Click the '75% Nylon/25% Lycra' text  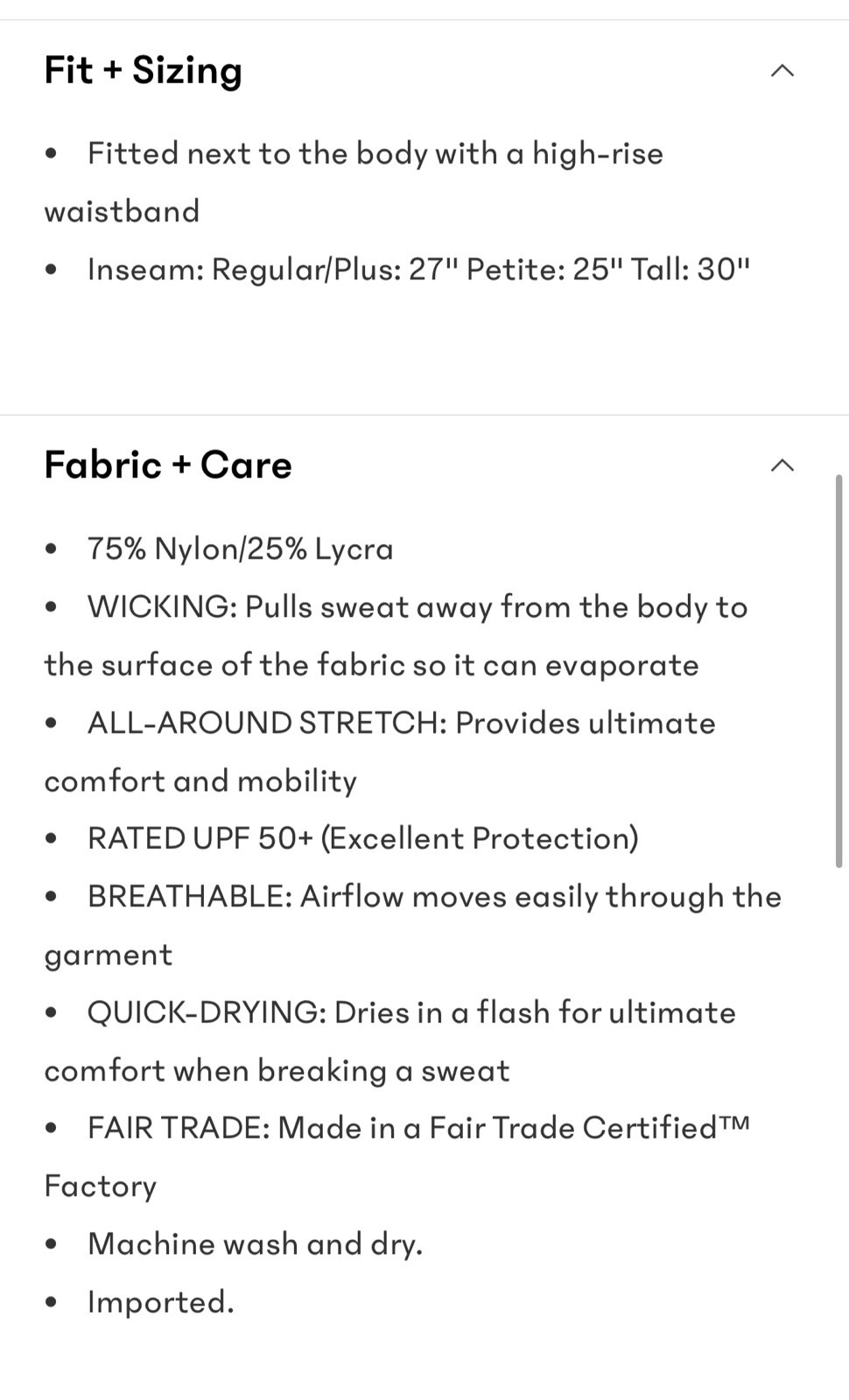[x=241, y=549]
